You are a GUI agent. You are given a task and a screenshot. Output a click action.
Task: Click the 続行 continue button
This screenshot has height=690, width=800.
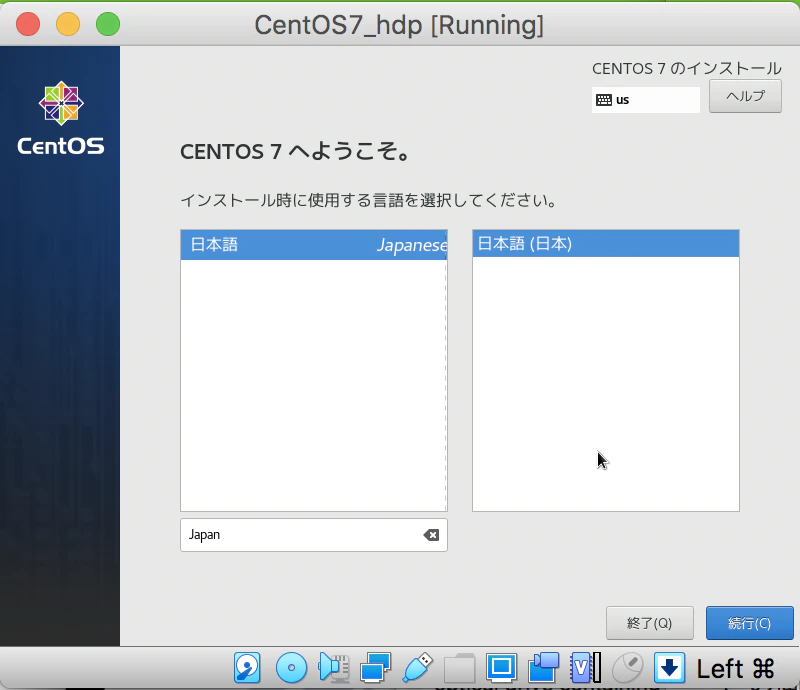(x=749, y=623)
